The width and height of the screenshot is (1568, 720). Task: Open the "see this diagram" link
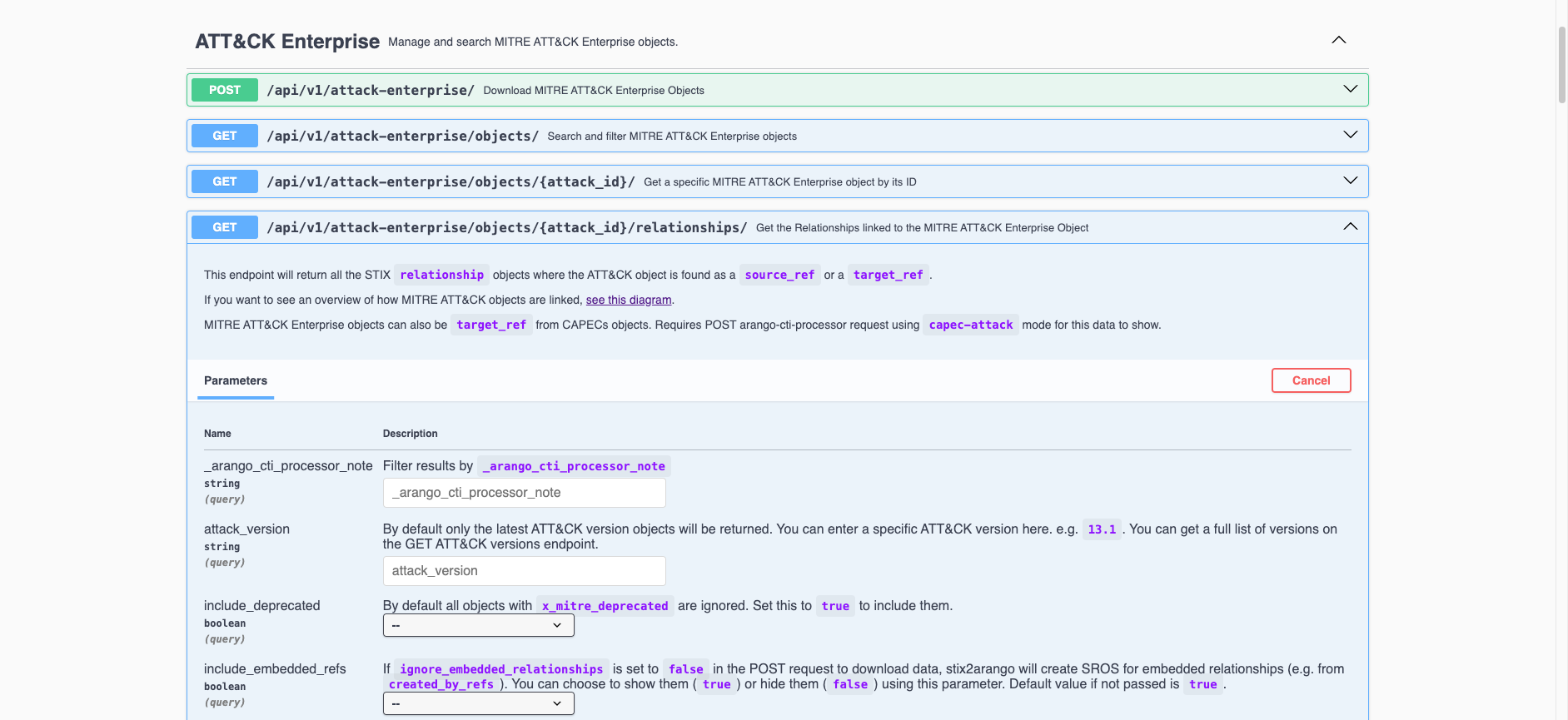click(628, 300)
